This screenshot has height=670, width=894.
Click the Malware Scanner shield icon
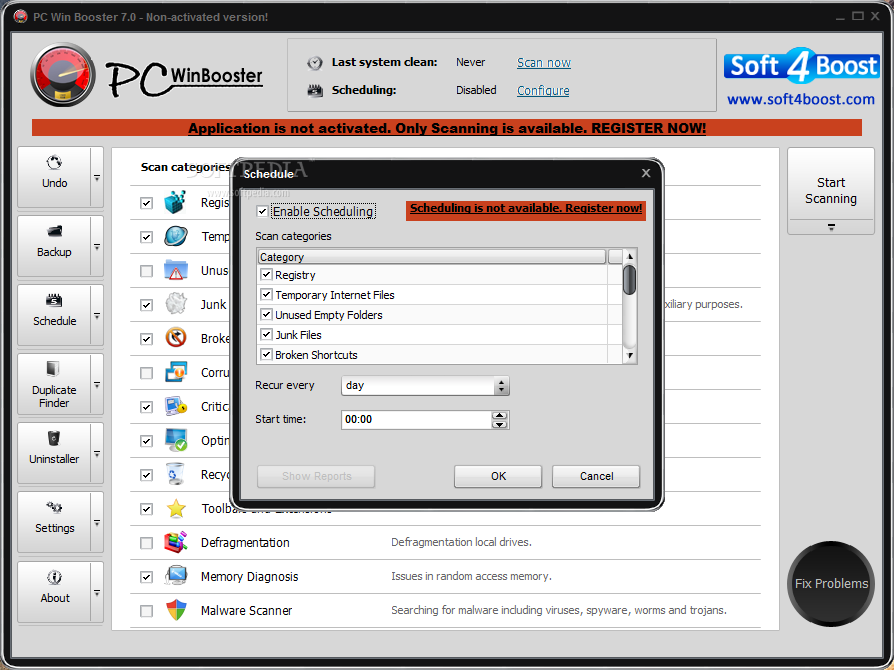[x=176, y=610]
